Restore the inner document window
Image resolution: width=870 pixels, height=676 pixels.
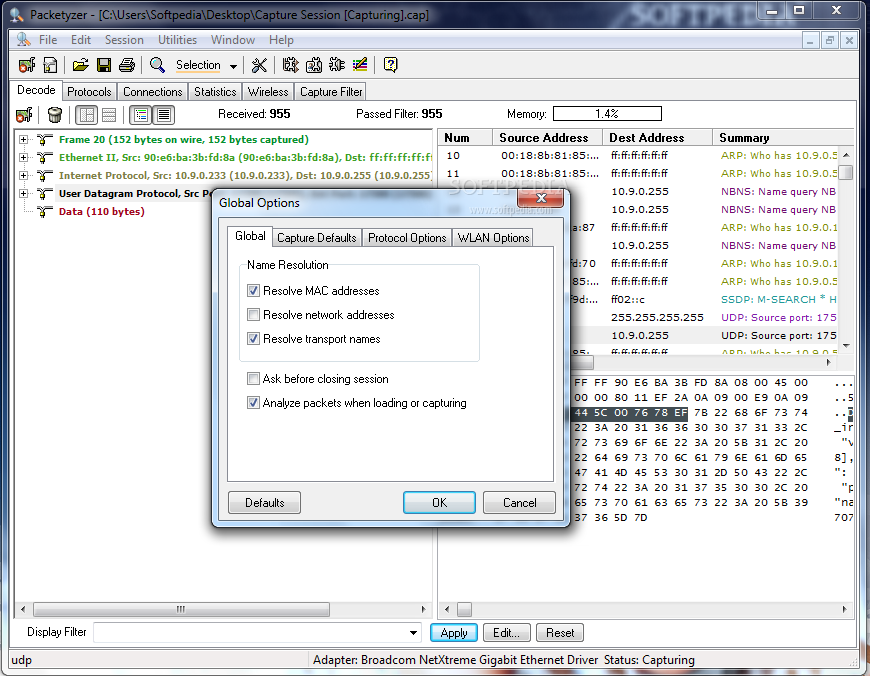(829, 40)
